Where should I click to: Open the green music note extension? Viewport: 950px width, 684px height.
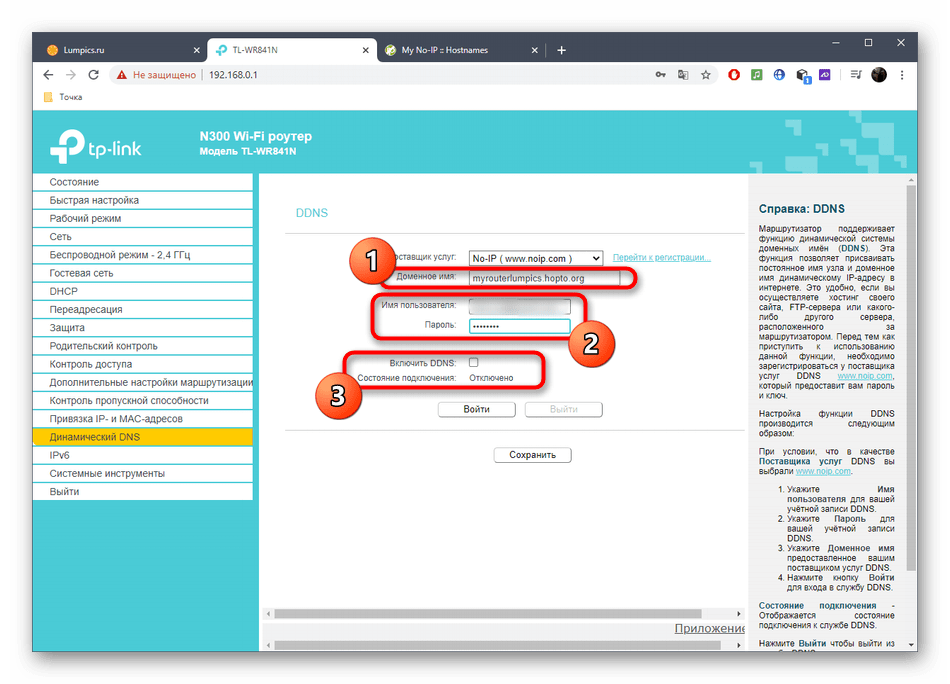(x=758, y=75)
